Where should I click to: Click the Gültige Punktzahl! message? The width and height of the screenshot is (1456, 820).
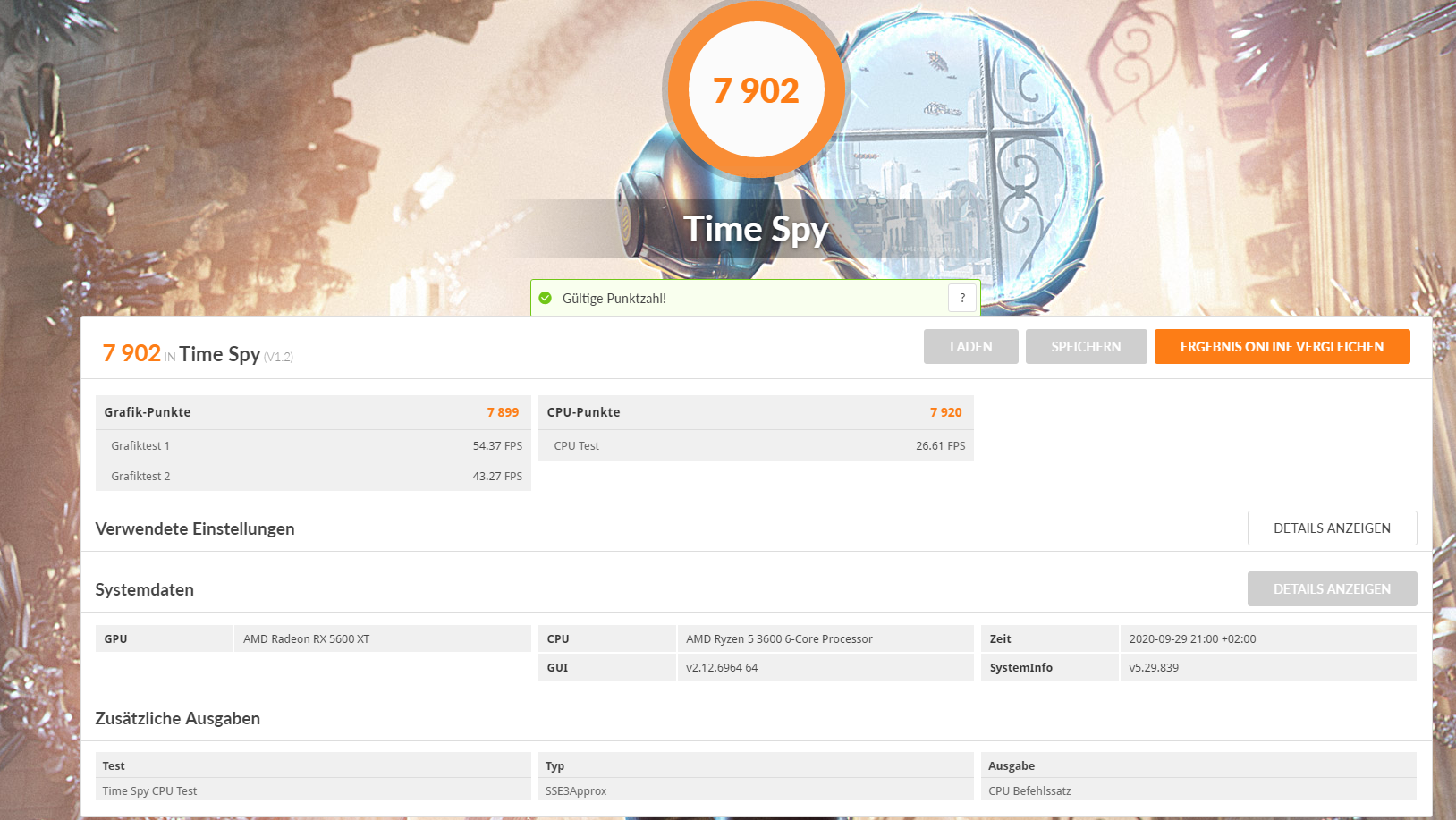(x=614, y=299)
